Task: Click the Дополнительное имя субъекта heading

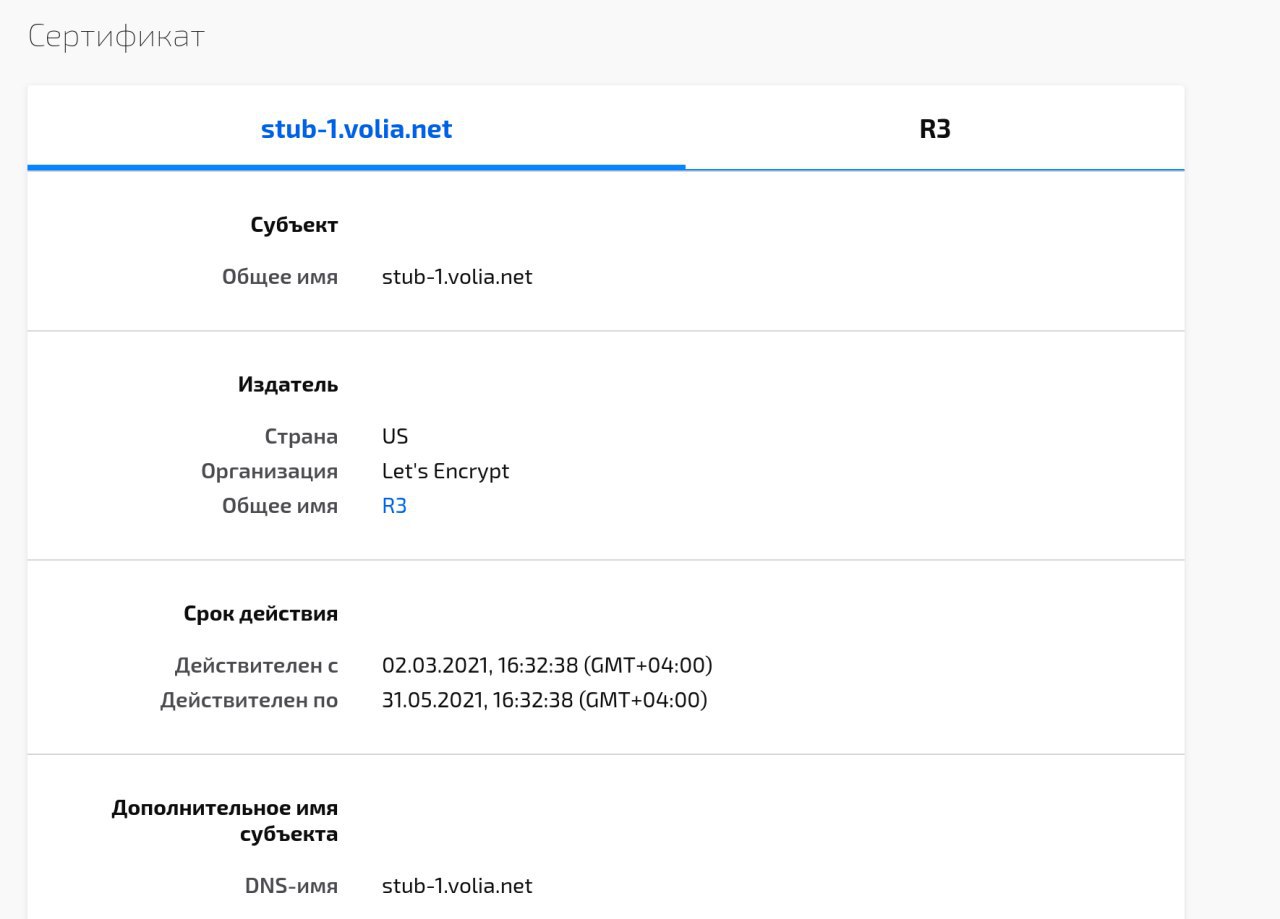Action: (x=225, y=821)
